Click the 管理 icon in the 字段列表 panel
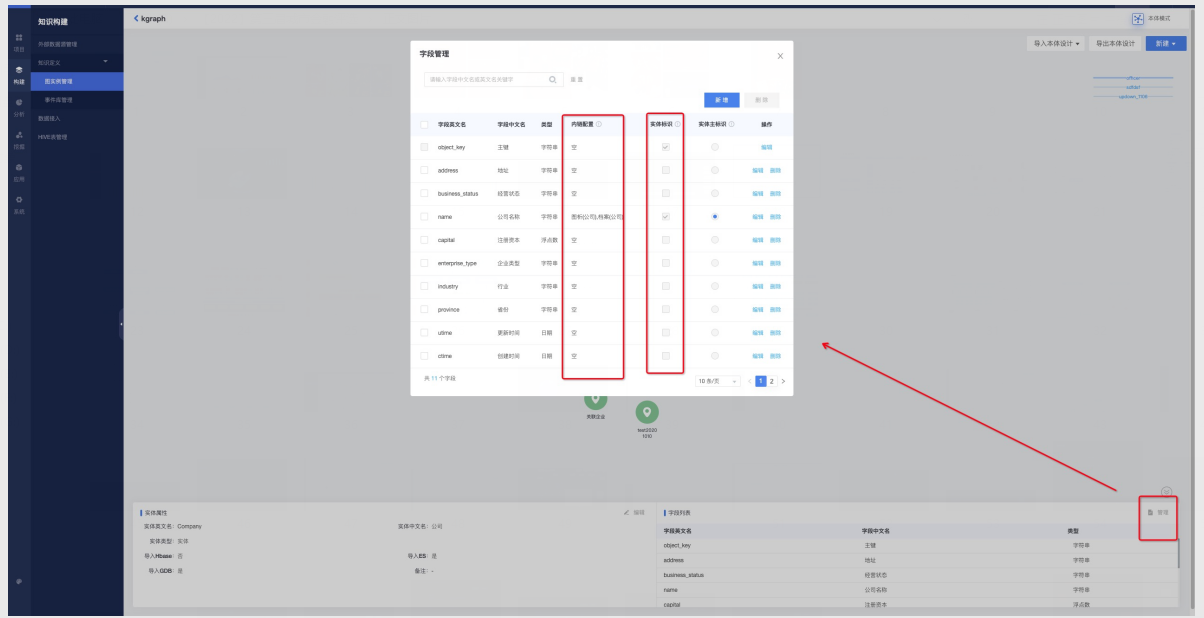 click(1150, 512)
